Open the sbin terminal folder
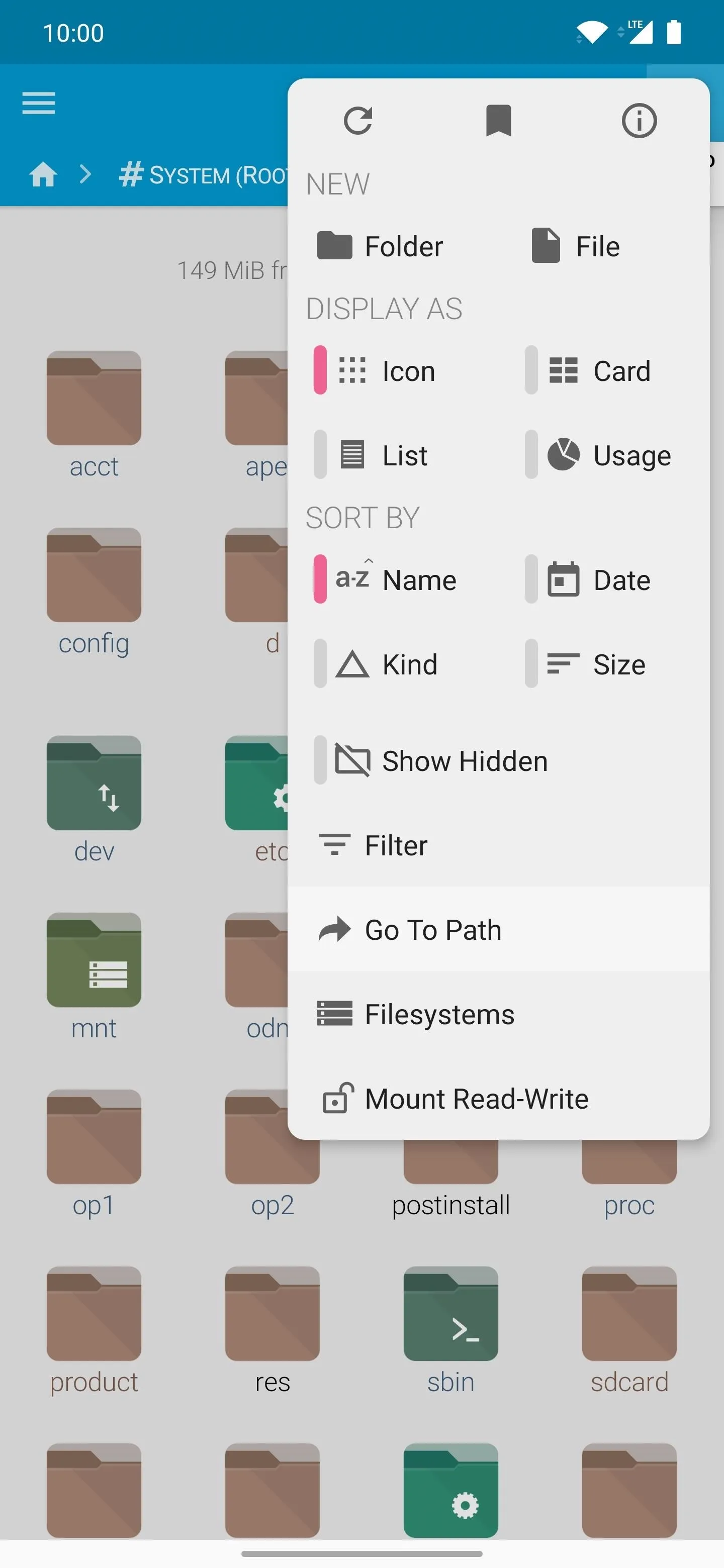This screenshot has width=724, height=1568. (x=450, y=1331)
